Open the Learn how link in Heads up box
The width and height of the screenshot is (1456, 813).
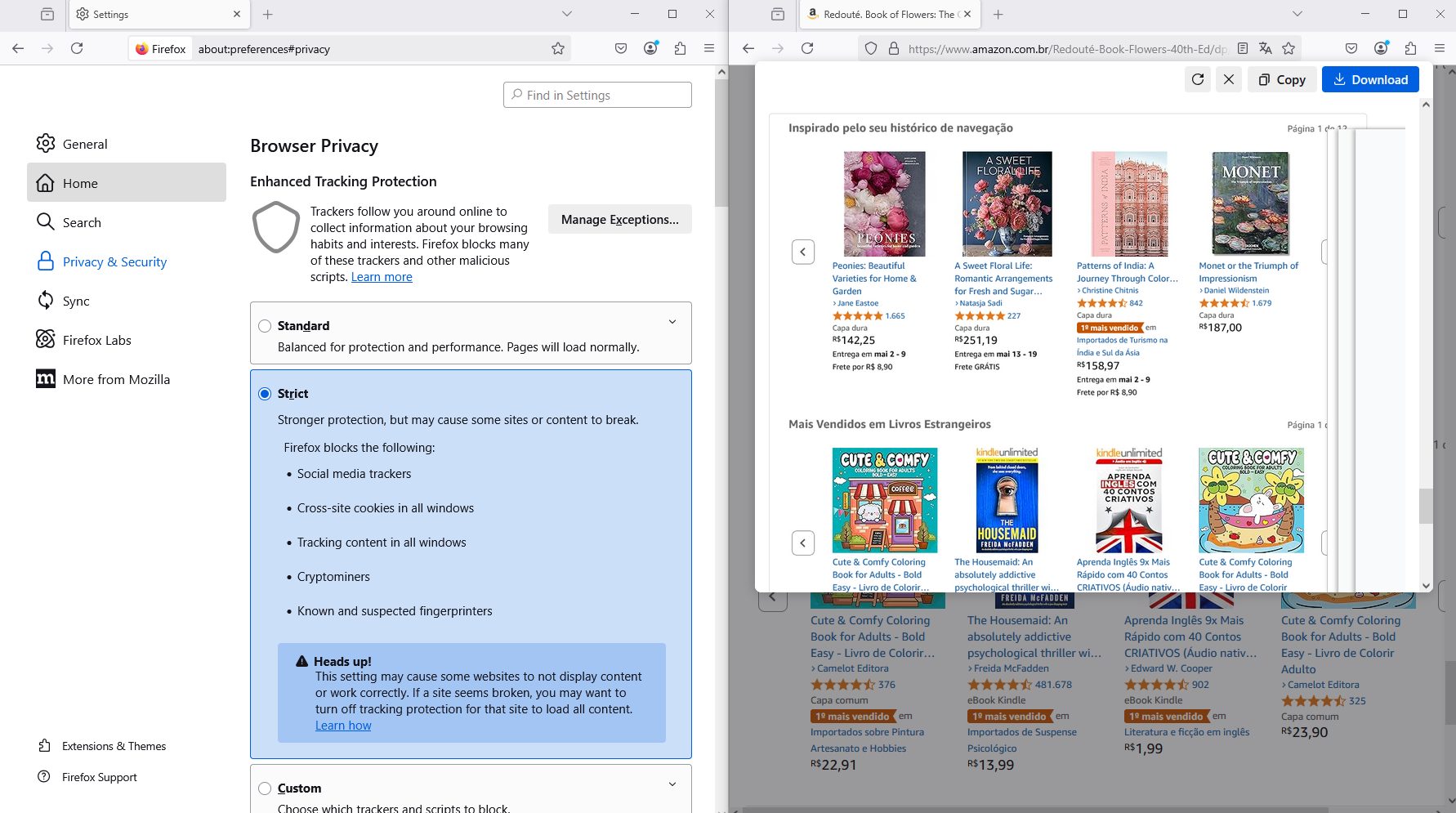[343, 726]
